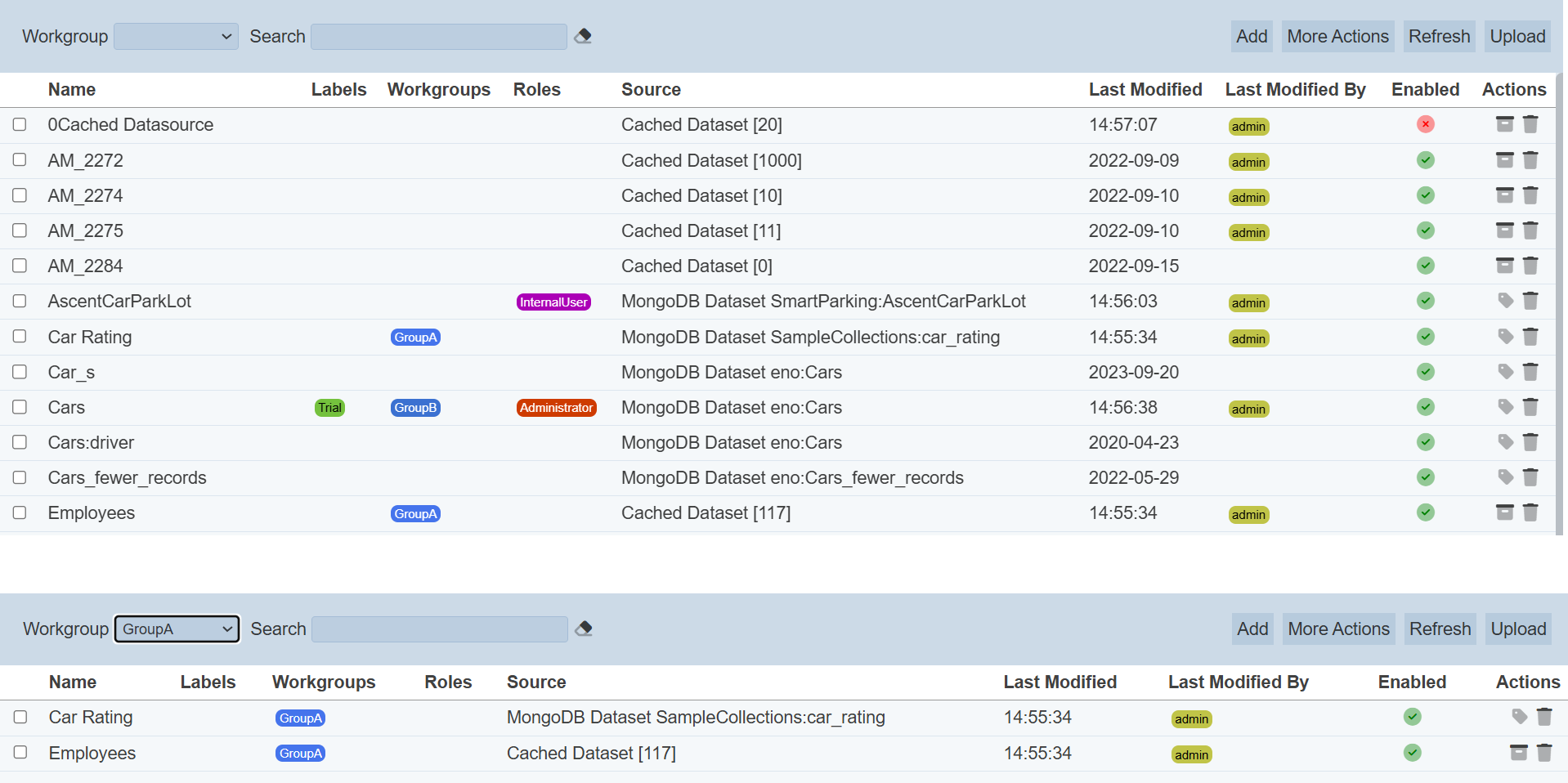This screenshot has width=1568, height=783.
Task: Click the eraser icon next to the lower Search box
Action: click(584, 629)
